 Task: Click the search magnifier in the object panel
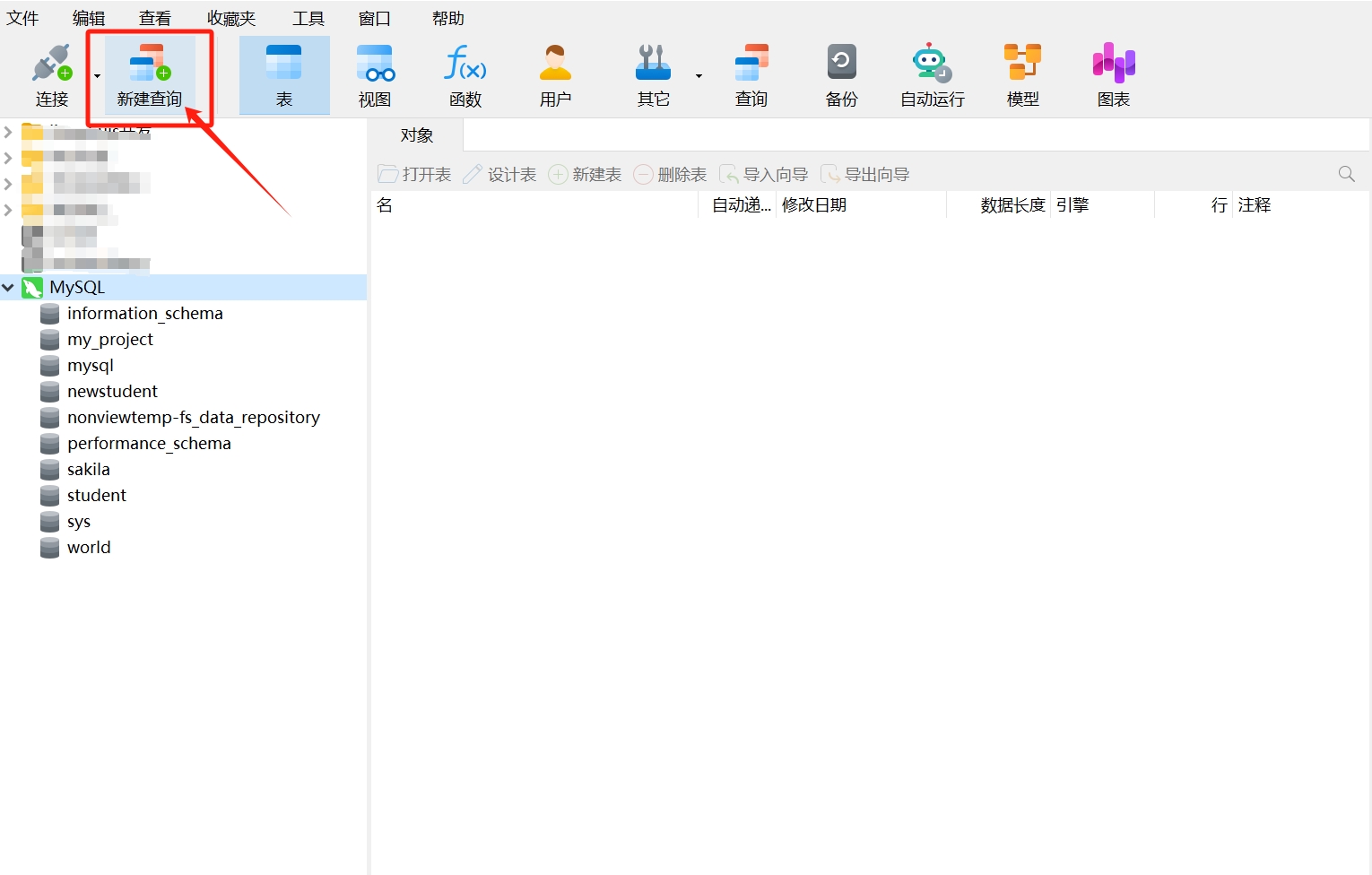1346,174
